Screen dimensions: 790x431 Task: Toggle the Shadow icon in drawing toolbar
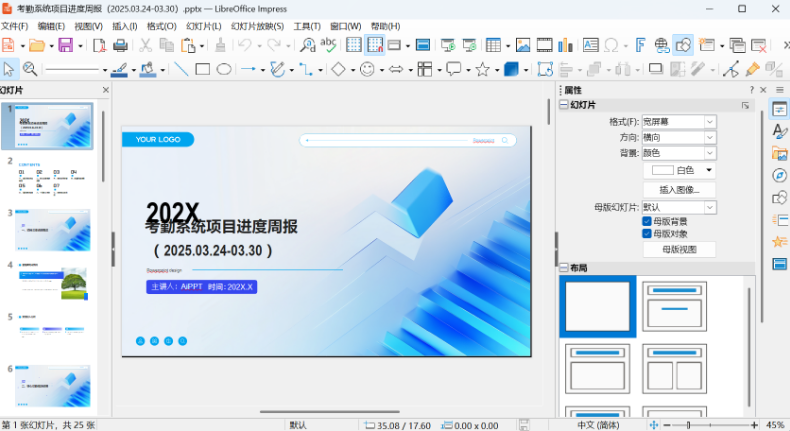(655, 69)
